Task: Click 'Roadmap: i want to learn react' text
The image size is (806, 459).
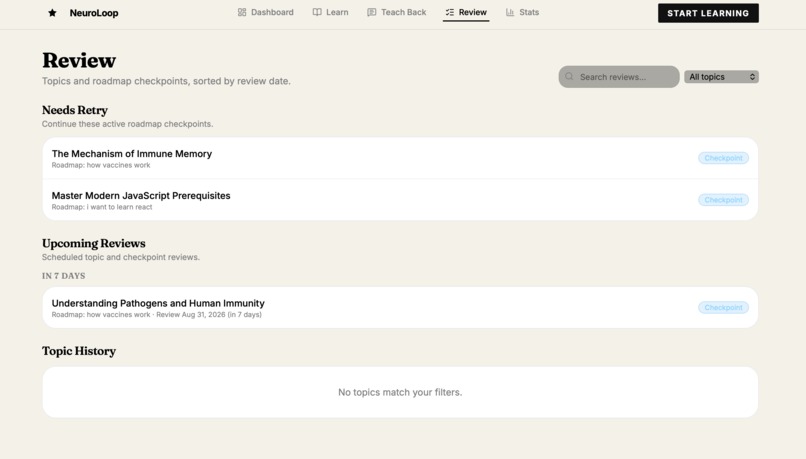Action: click(102, 207)
